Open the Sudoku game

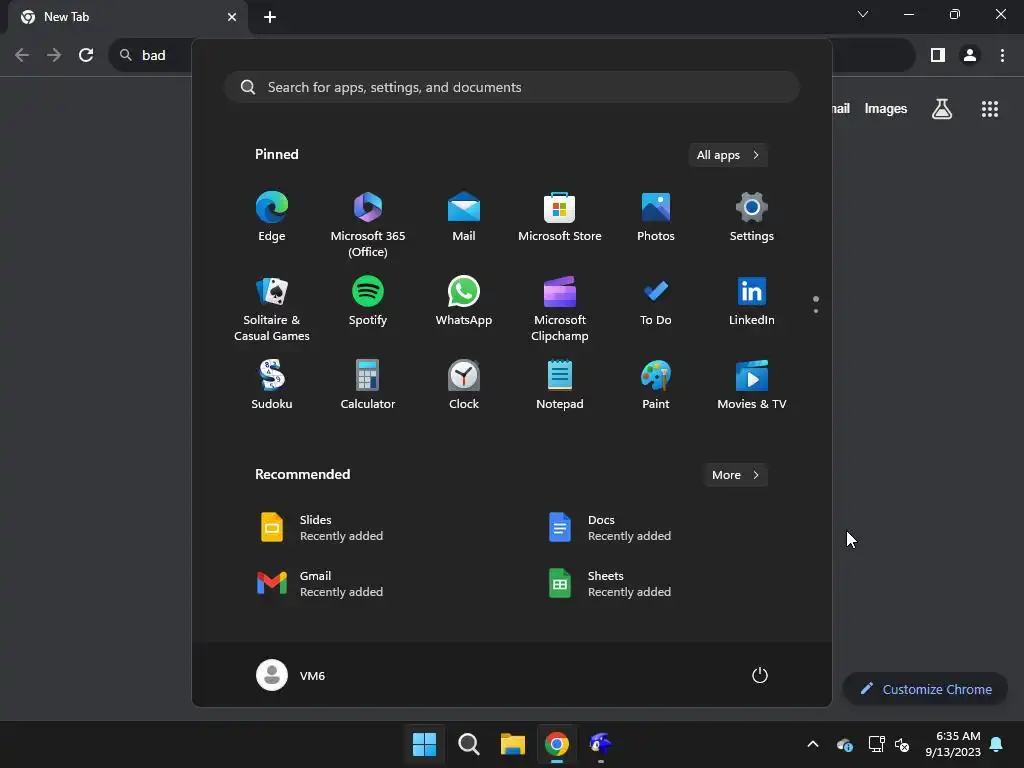[272, 385]
